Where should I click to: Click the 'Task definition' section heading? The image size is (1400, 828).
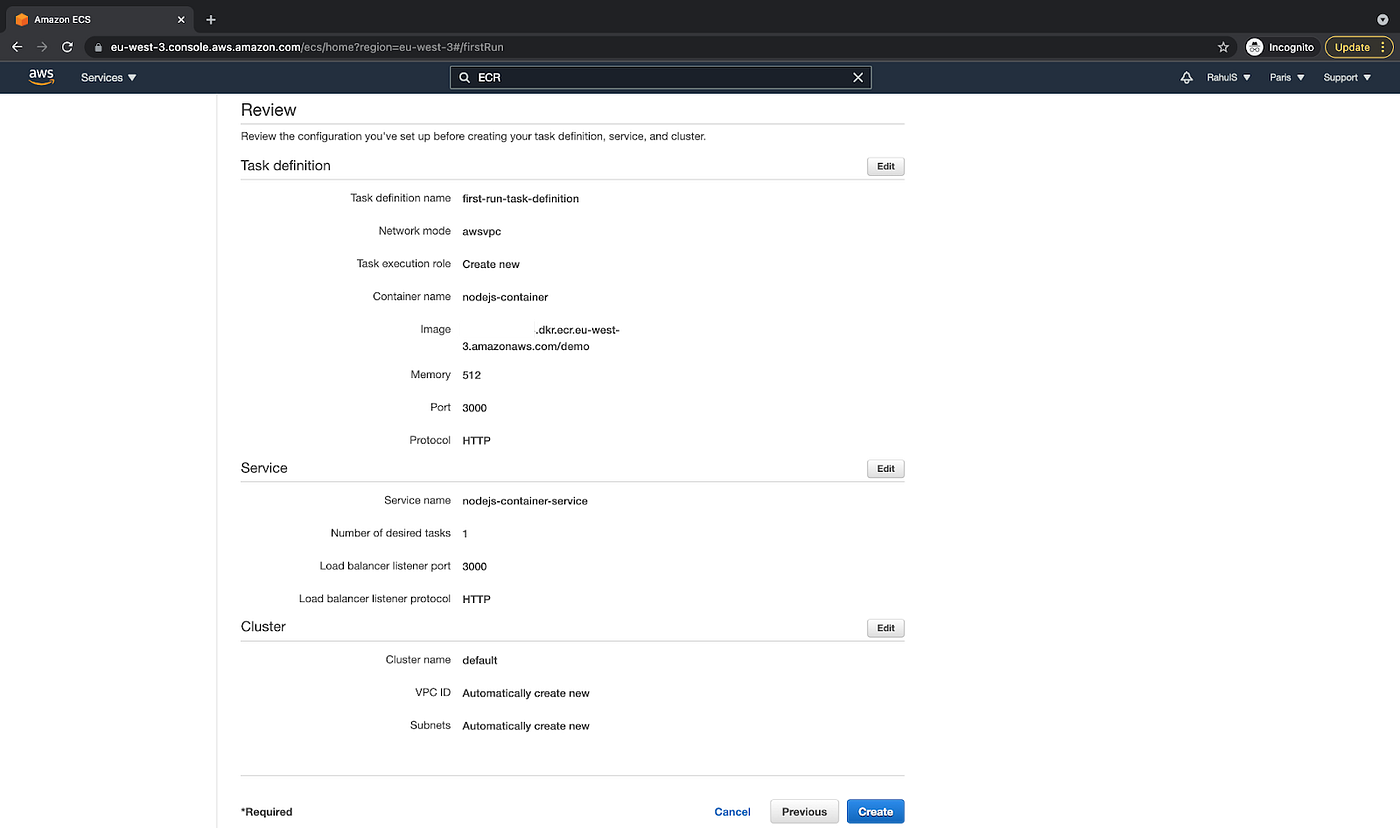(x=286, y=166)
